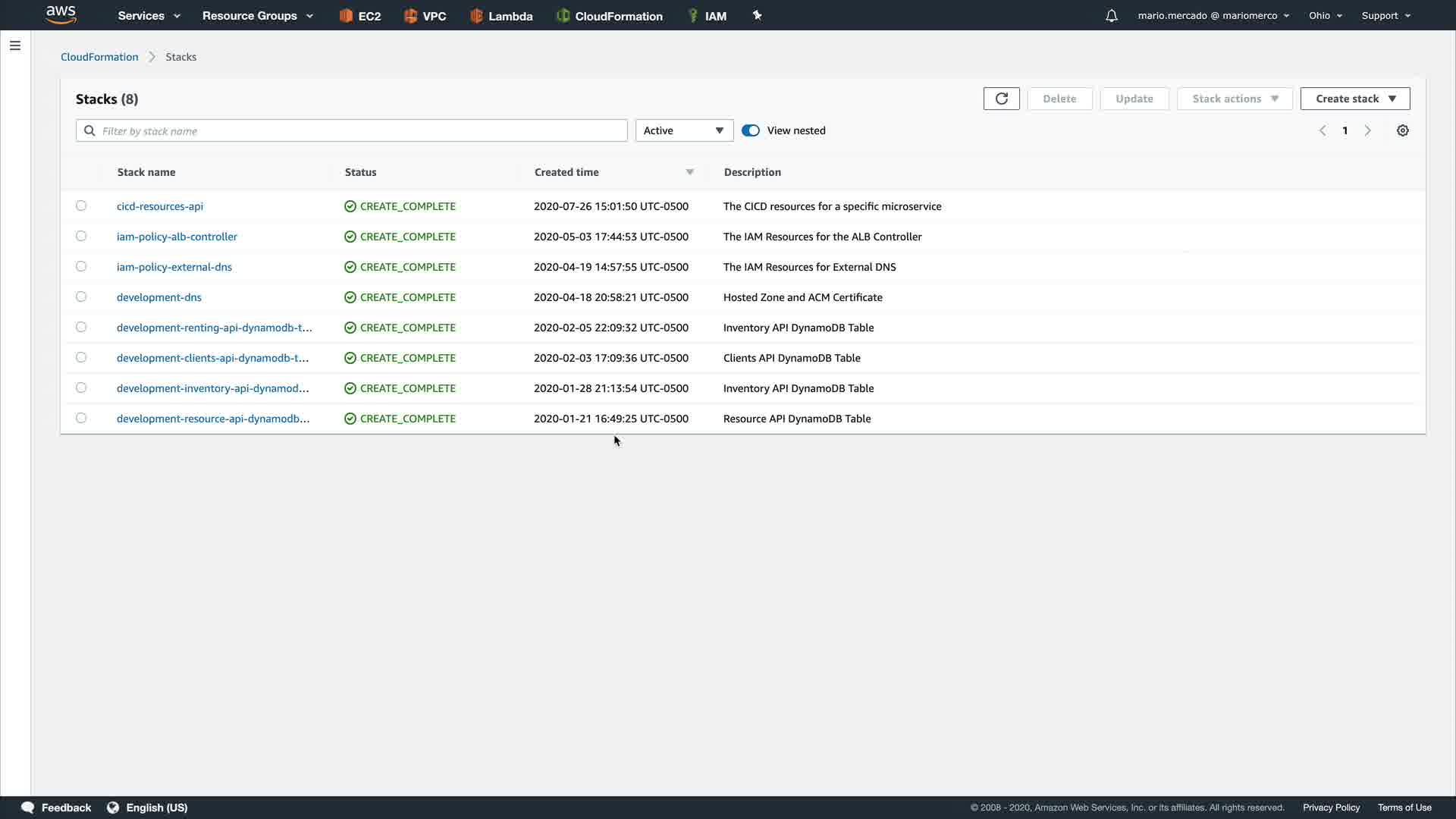This screenshot has width=1456, height=819.
Task: Select the cicd-resources-api stack radio button
Action: (x=81, y=206)
